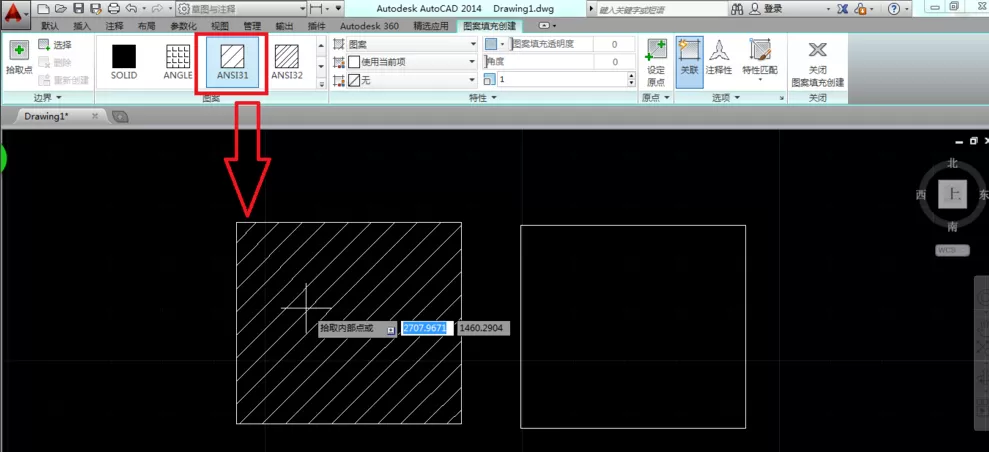Click the padlock stay connected icon
The width and height of the screenshot is (989, 452).
(860, 9)
